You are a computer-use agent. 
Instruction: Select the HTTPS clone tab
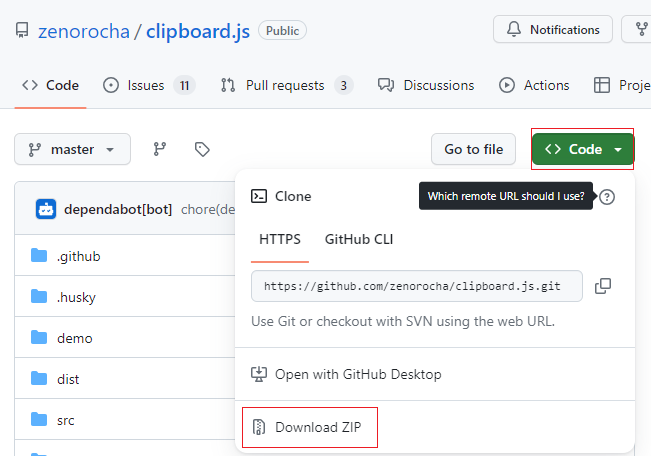click(280, 240)
